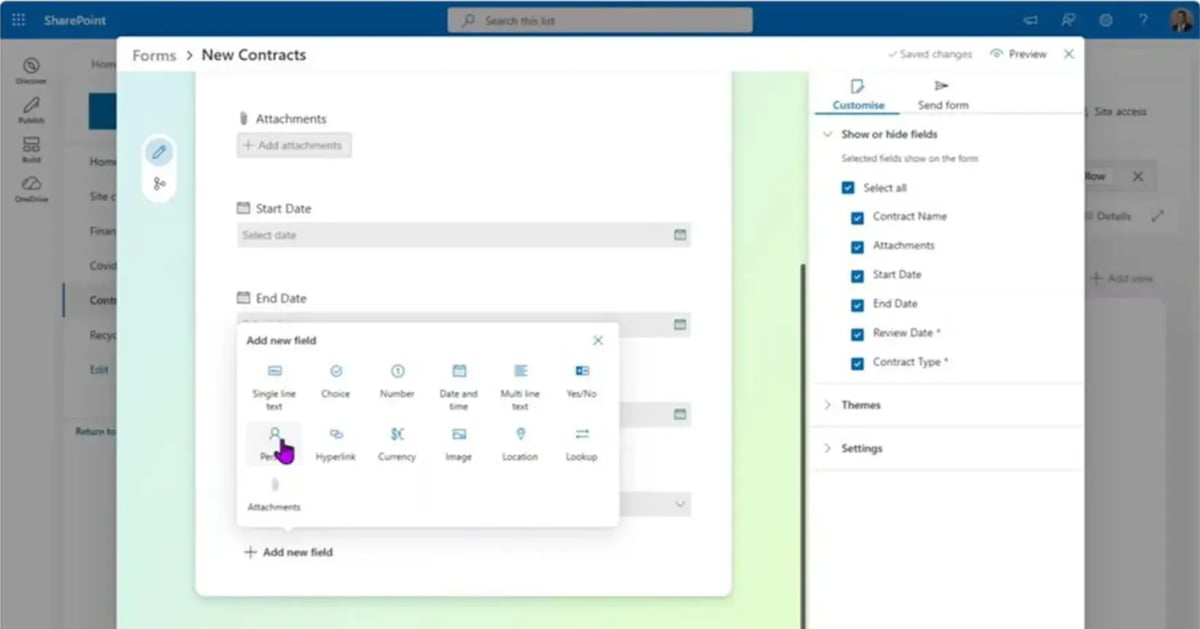This screenshot has width=1200, height=629.
Task: Add a Lookup field
Action: [x=582, y=444]
